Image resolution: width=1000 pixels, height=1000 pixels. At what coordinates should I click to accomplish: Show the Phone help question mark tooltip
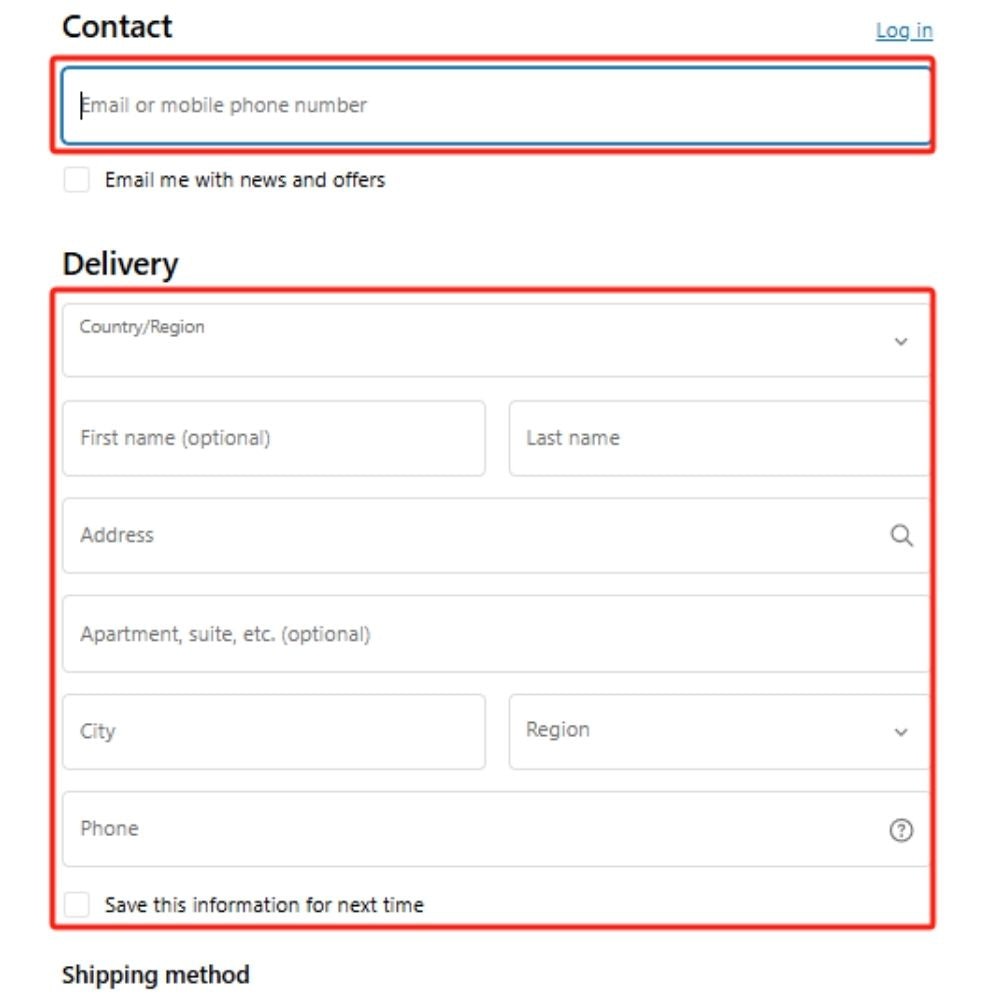(901, 830)
